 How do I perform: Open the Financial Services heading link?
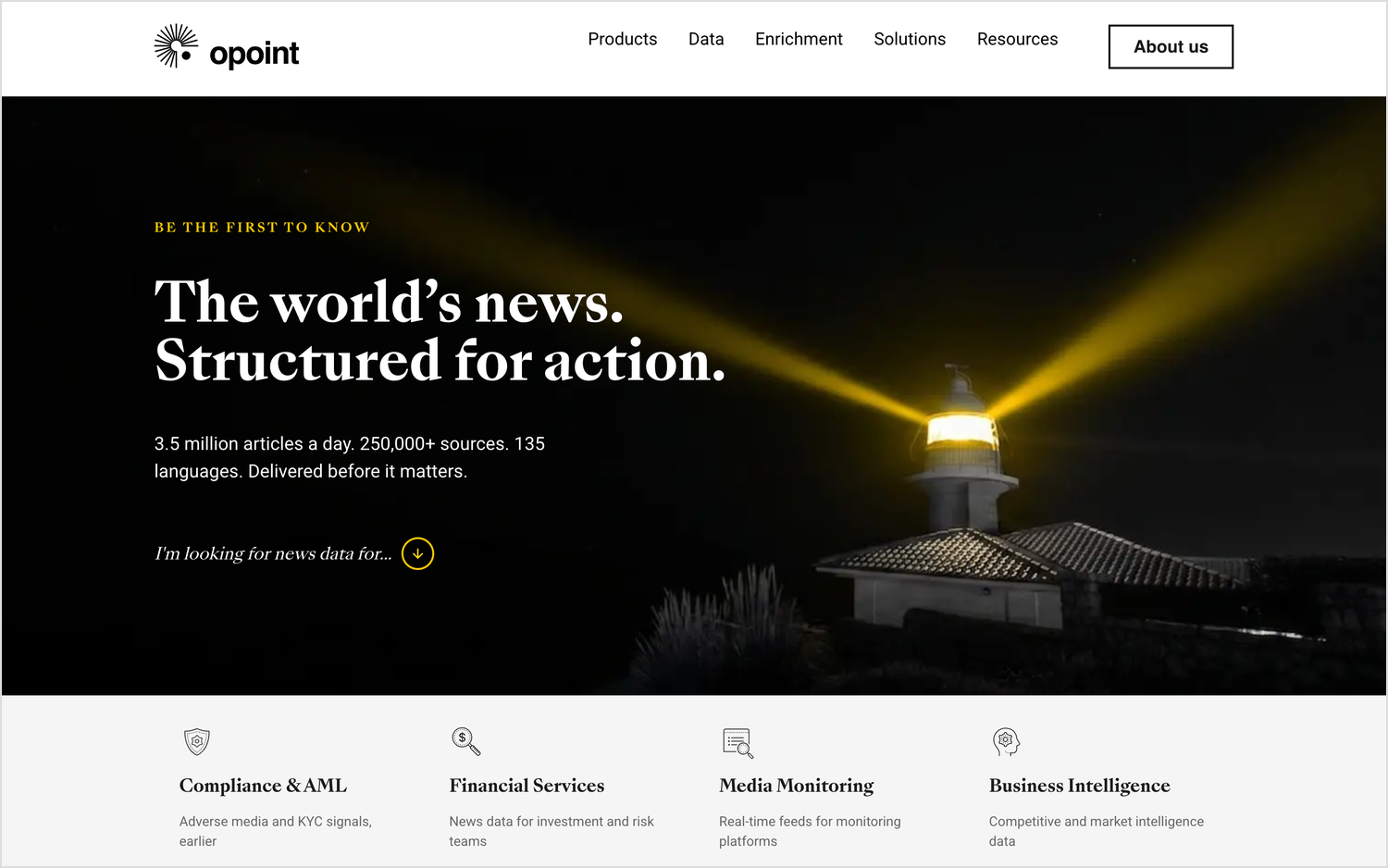[x=527, y=786]
